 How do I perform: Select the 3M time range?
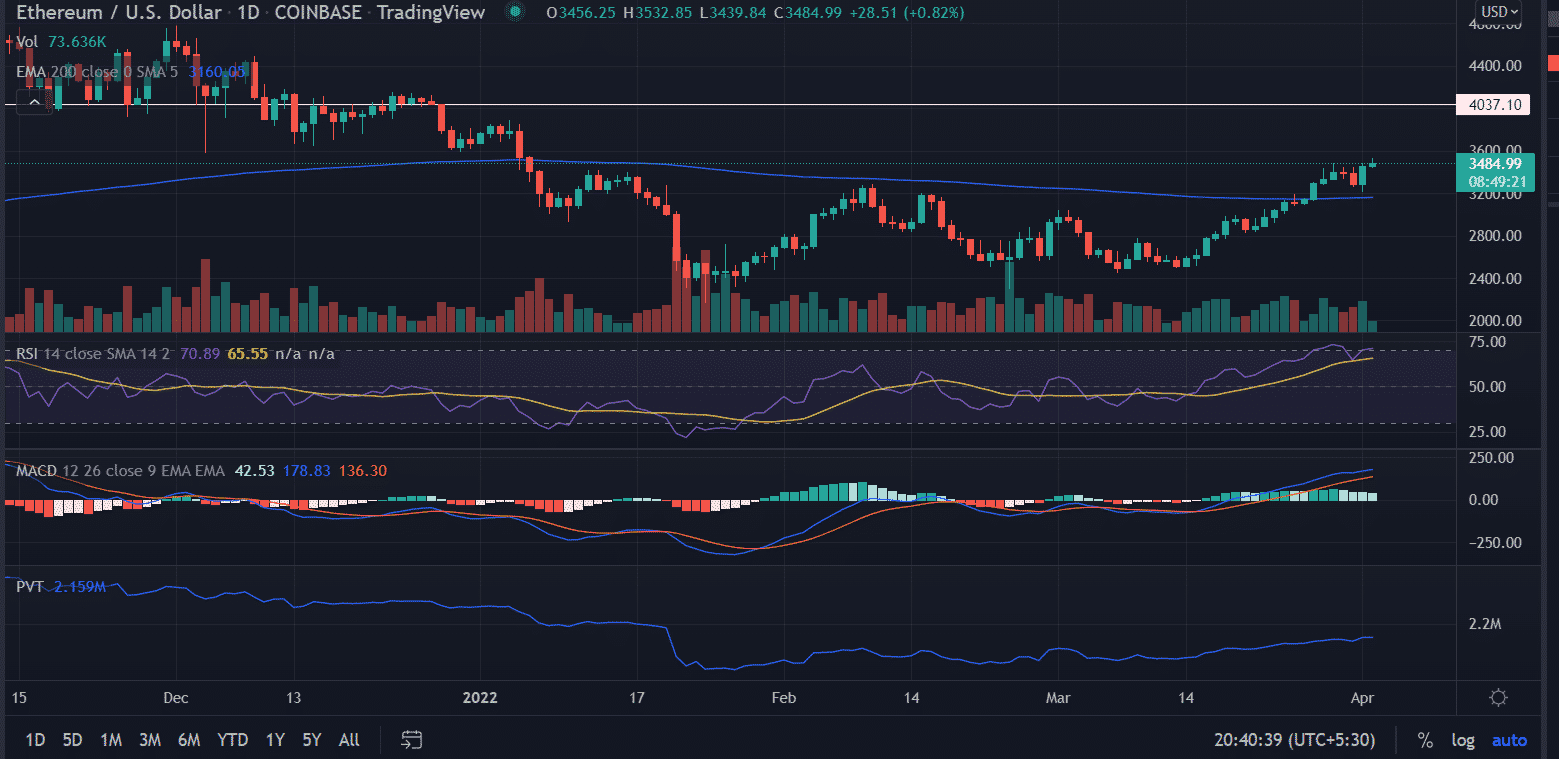(150, 740)
